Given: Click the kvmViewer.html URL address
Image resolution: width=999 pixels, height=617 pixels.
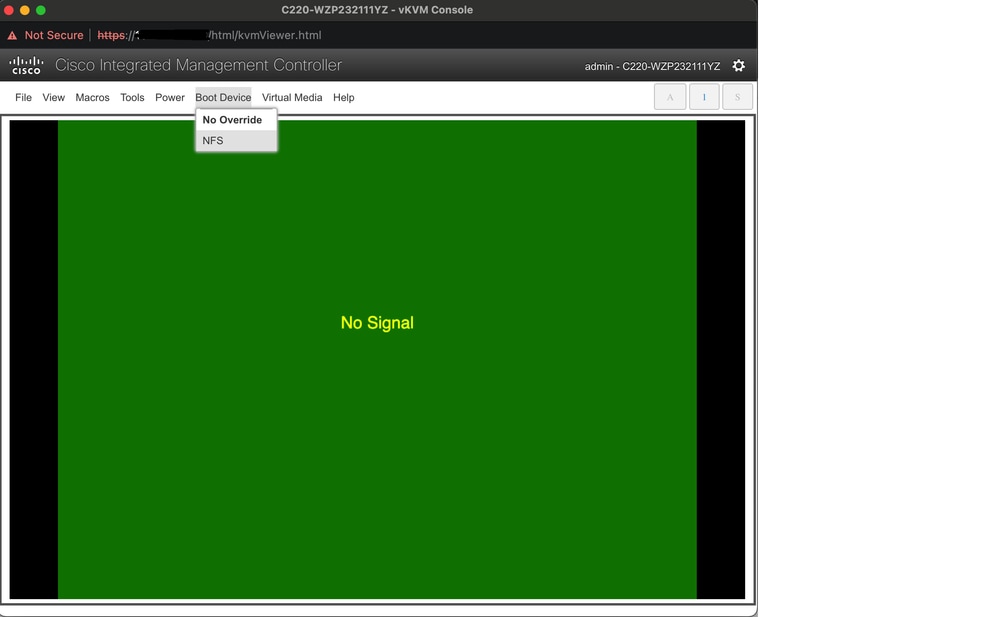Looking at the screenshot, I should tap(209, 36).
